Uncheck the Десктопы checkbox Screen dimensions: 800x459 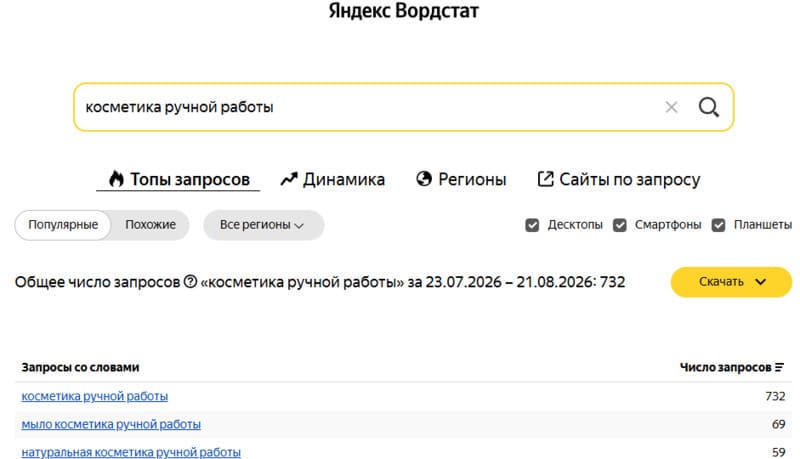tap(532, 225)
